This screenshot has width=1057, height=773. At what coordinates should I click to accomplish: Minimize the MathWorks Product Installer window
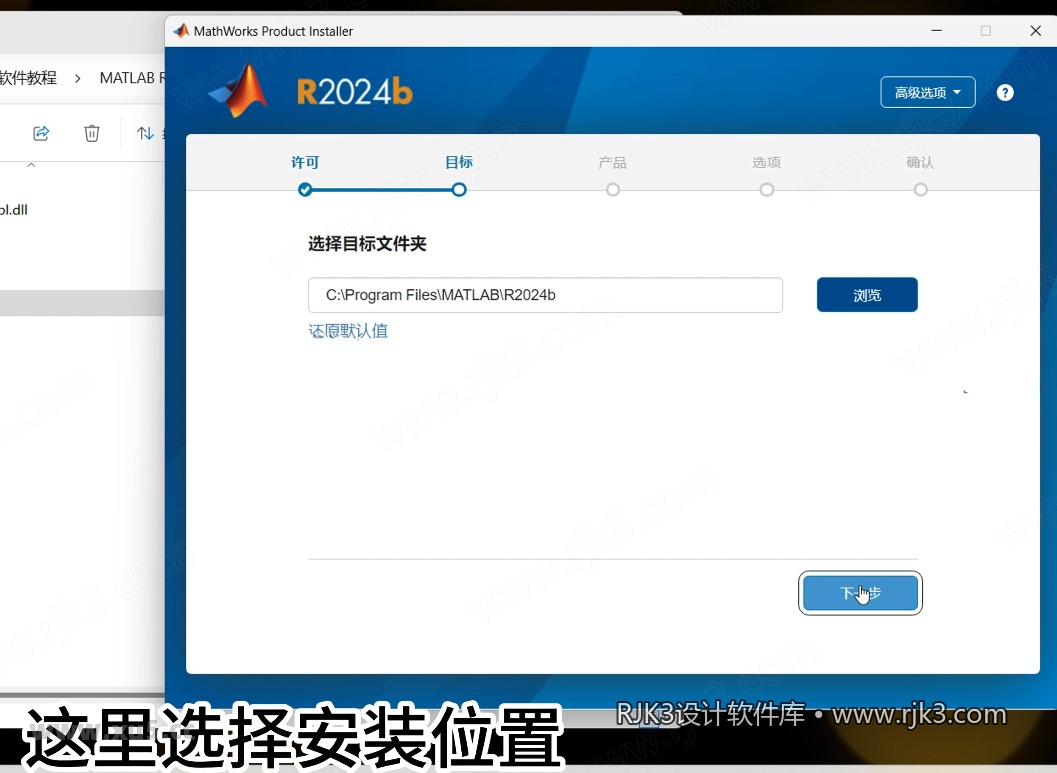click(x=936, y=30)
